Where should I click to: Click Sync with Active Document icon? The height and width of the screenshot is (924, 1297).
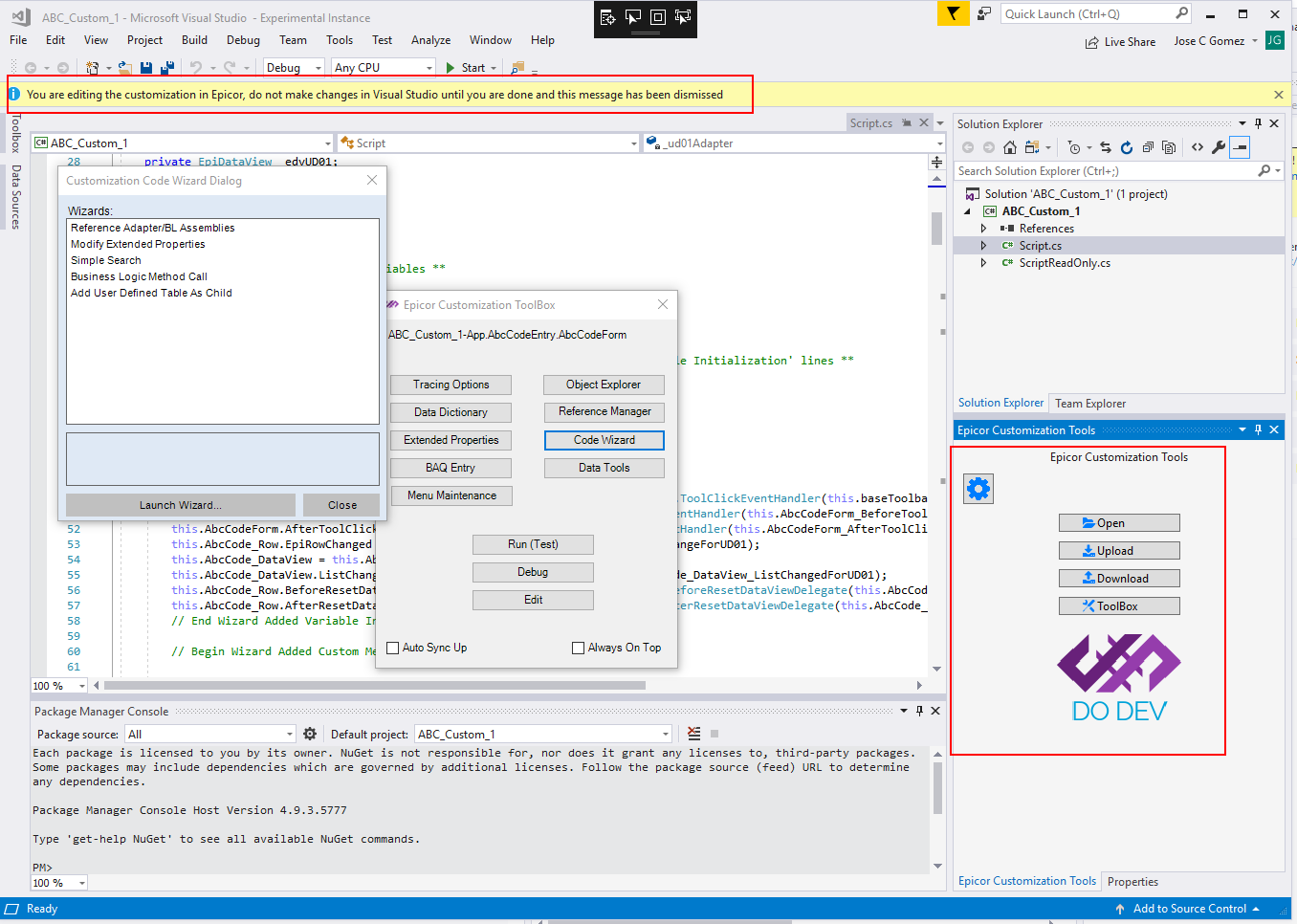(1106, 147)
